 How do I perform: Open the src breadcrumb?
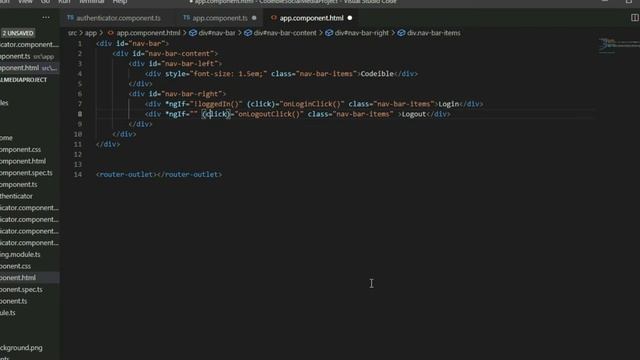click(x=72, y=33)
